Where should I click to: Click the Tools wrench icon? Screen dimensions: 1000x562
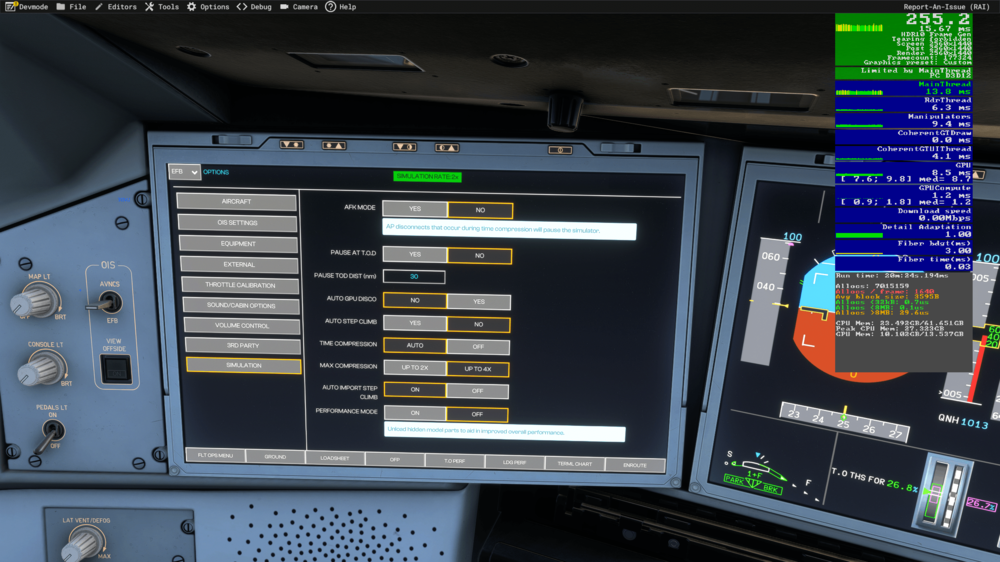(x=150, y=7)
